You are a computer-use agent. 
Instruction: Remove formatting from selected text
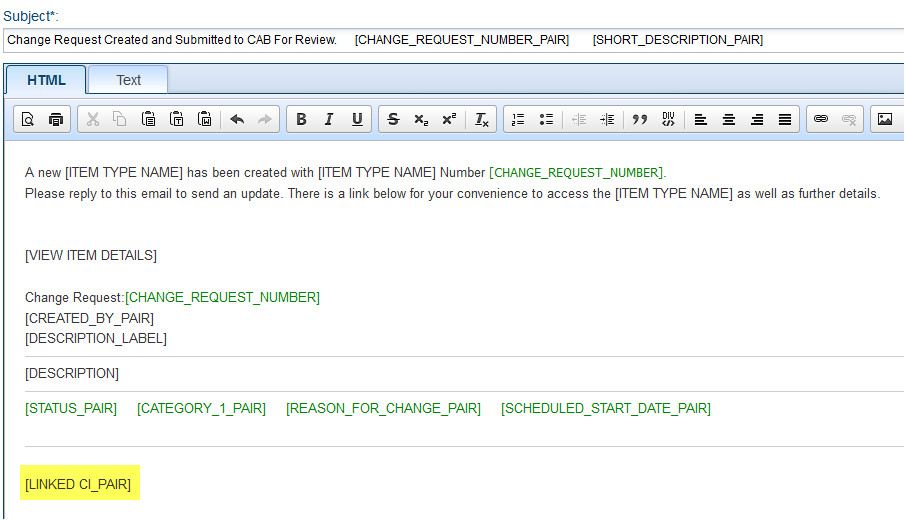pyautogui.click(x=481, y=119)
